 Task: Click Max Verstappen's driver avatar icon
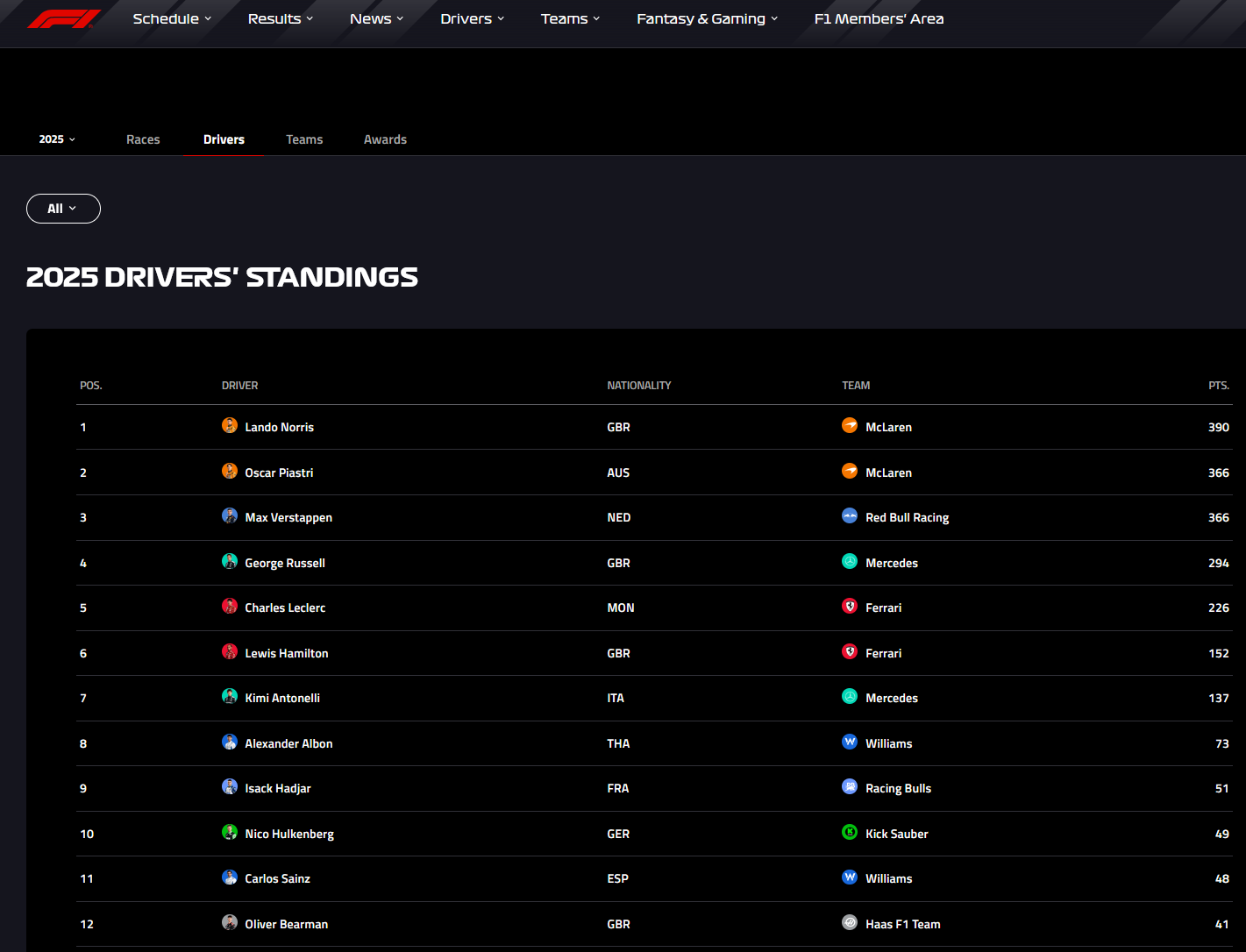230,516
